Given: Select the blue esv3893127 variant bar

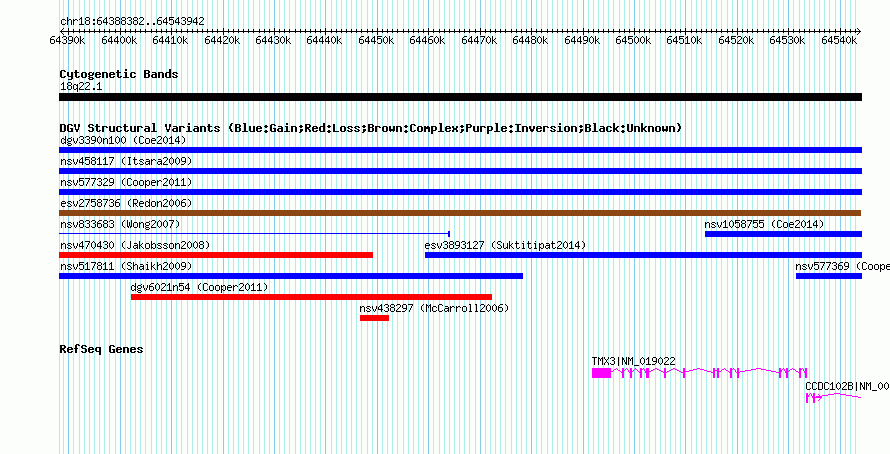Looking at the screenshot, I should pos(644,255).
